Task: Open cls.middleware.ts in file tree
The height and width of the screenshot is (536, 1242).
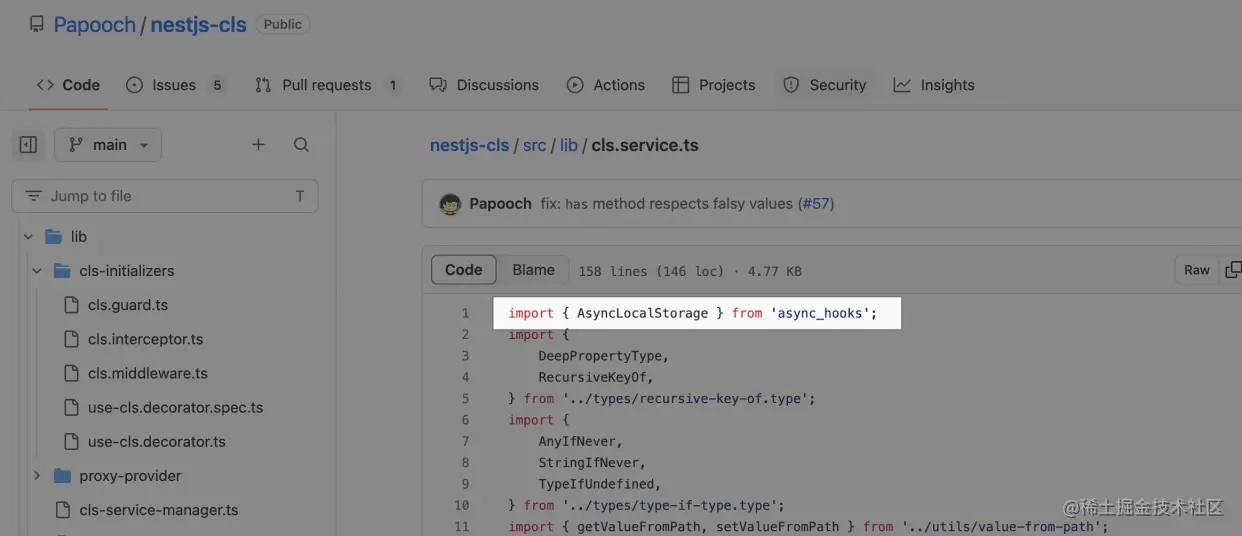Action: [x=148, y=373]
